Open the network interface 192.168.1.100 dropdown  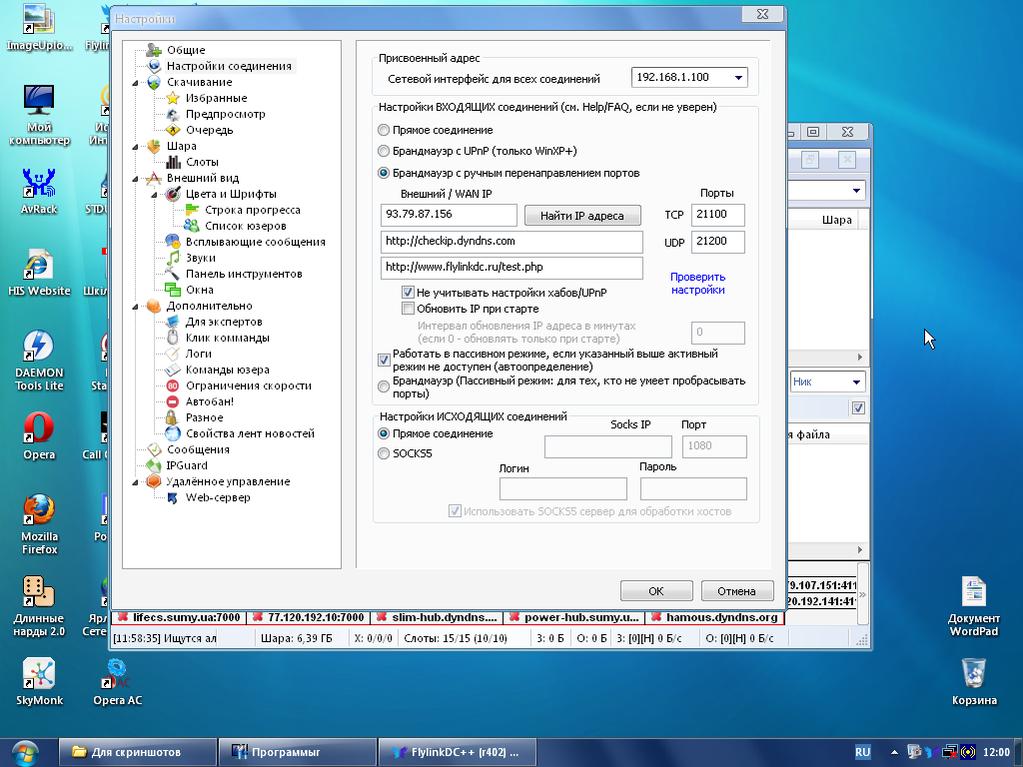point(739,78)
